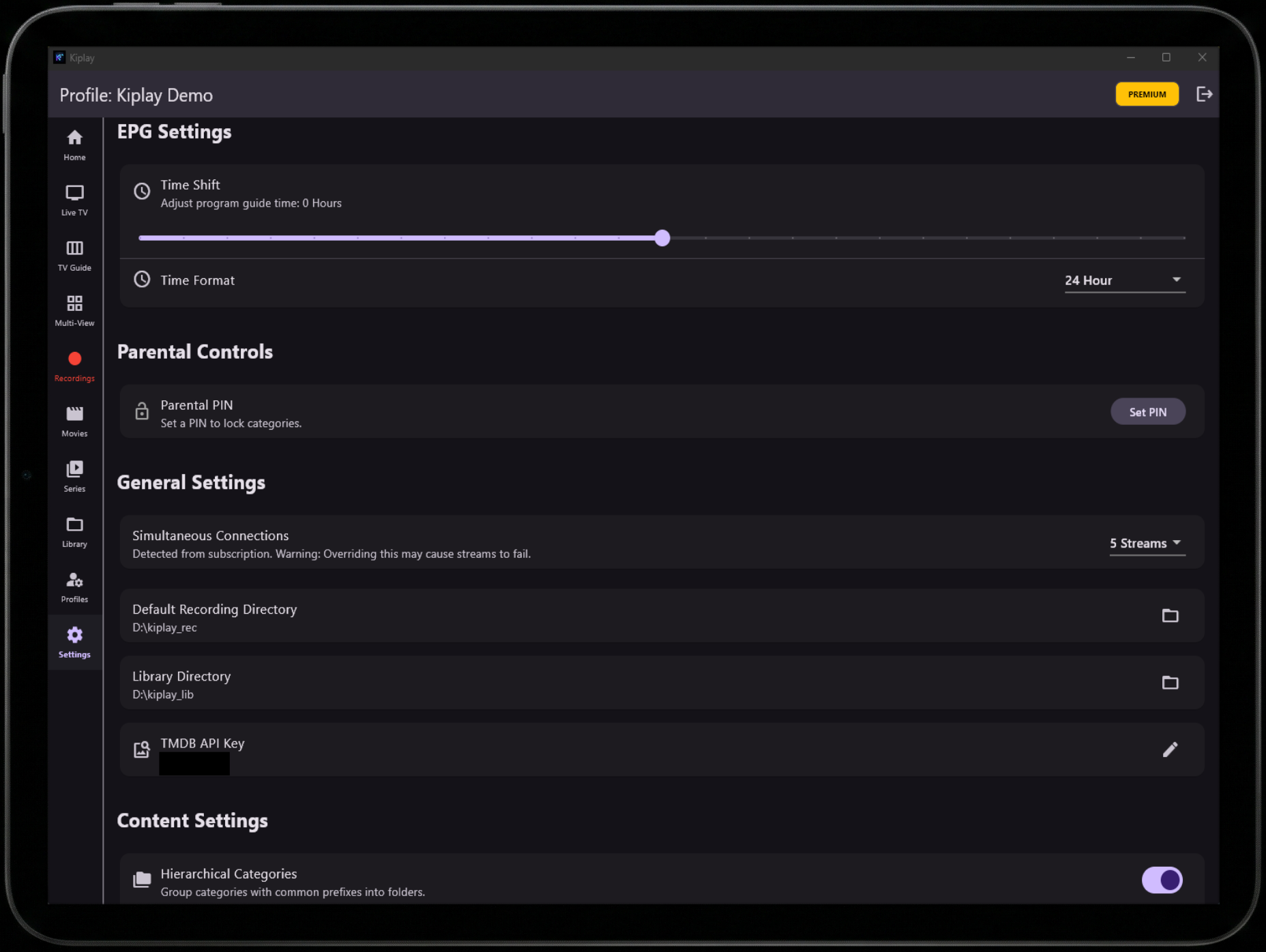
Task: Adjust the Time Shift slider
Action: click(x=661, y=237)
